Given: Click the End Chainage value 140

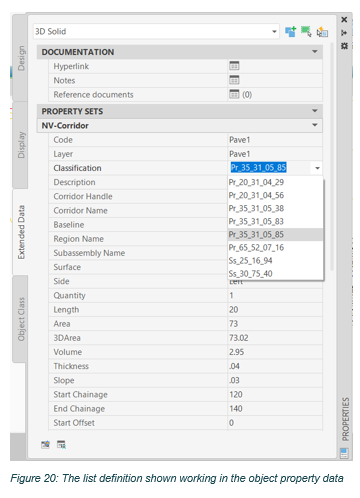Looking at the screenshot, I should 236,409.
